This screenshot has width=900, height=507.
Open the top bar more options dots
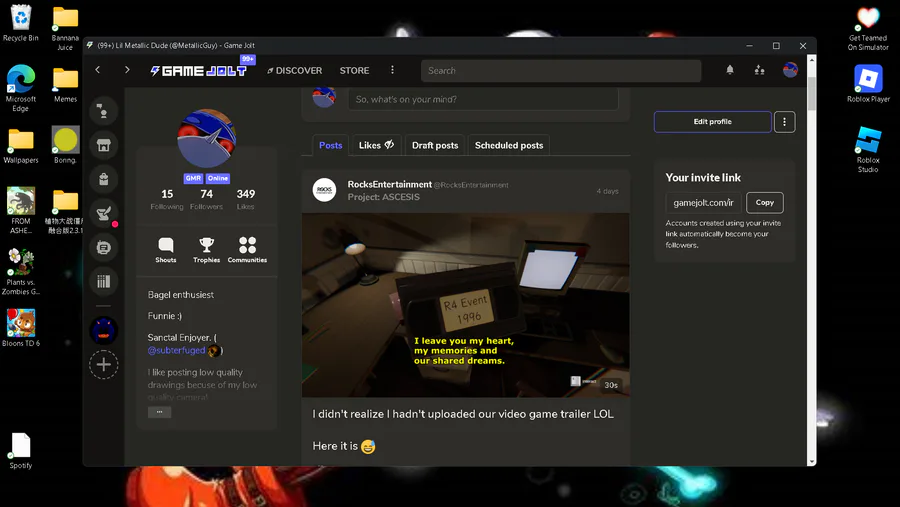pos(392,70)
